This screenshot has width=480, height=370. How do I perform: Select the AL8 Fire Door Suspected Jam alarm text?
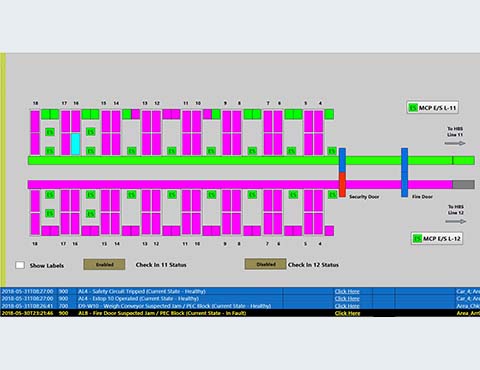[x=162, y=313]
